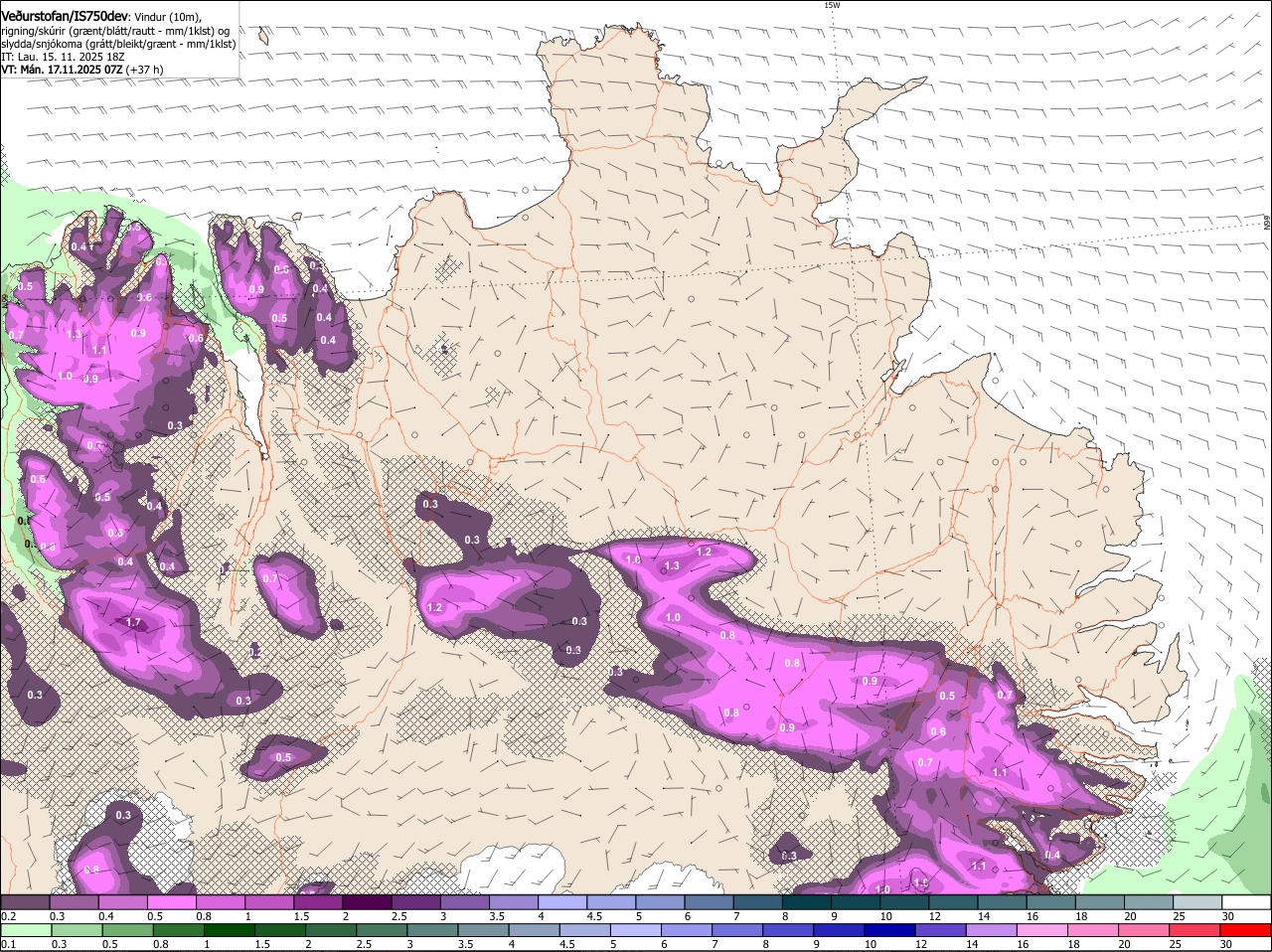This screenshot has width=1272, height=952.
Task: Pick lower legend deep blue swatch between 10 and 12
Action: pos(890,930)
